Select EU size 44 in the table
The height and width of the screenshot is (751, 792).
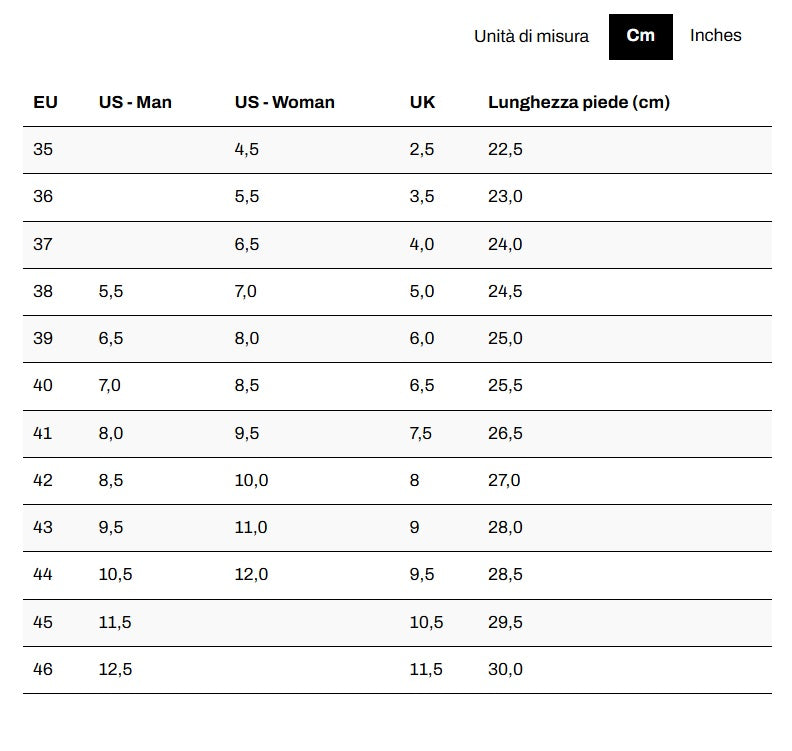pos(43,575)
